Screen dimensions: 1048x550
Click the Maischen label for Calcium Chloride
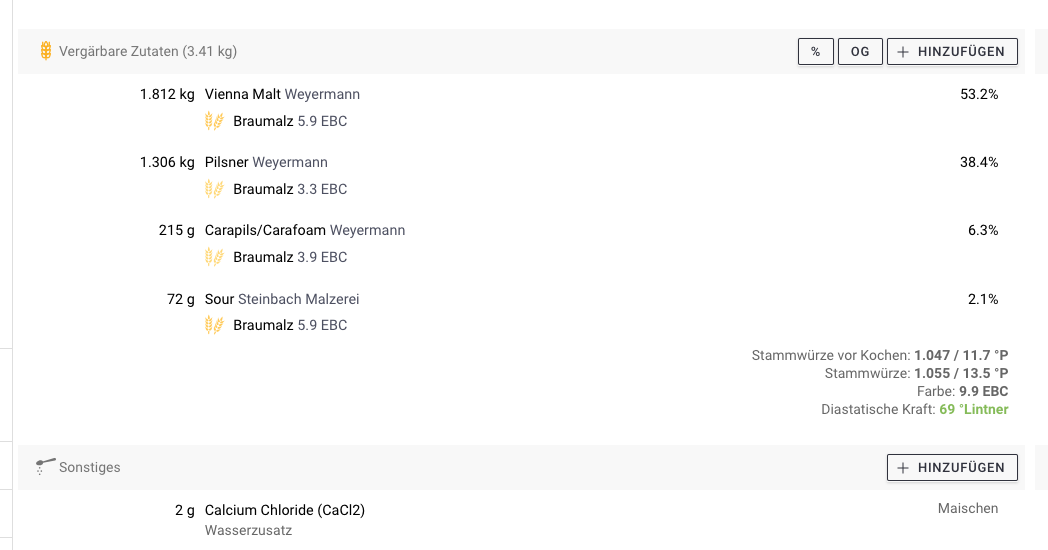[967, 508]
